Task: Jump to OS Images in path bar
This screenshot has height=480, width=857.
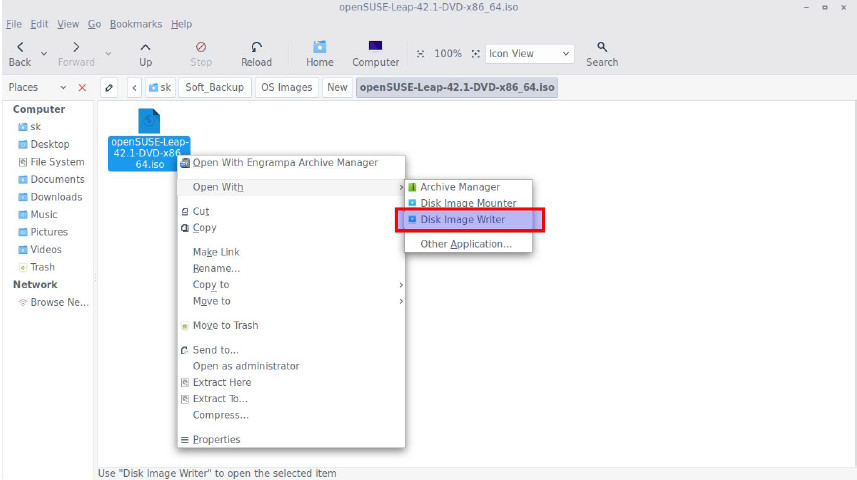Action: [286, 87]
